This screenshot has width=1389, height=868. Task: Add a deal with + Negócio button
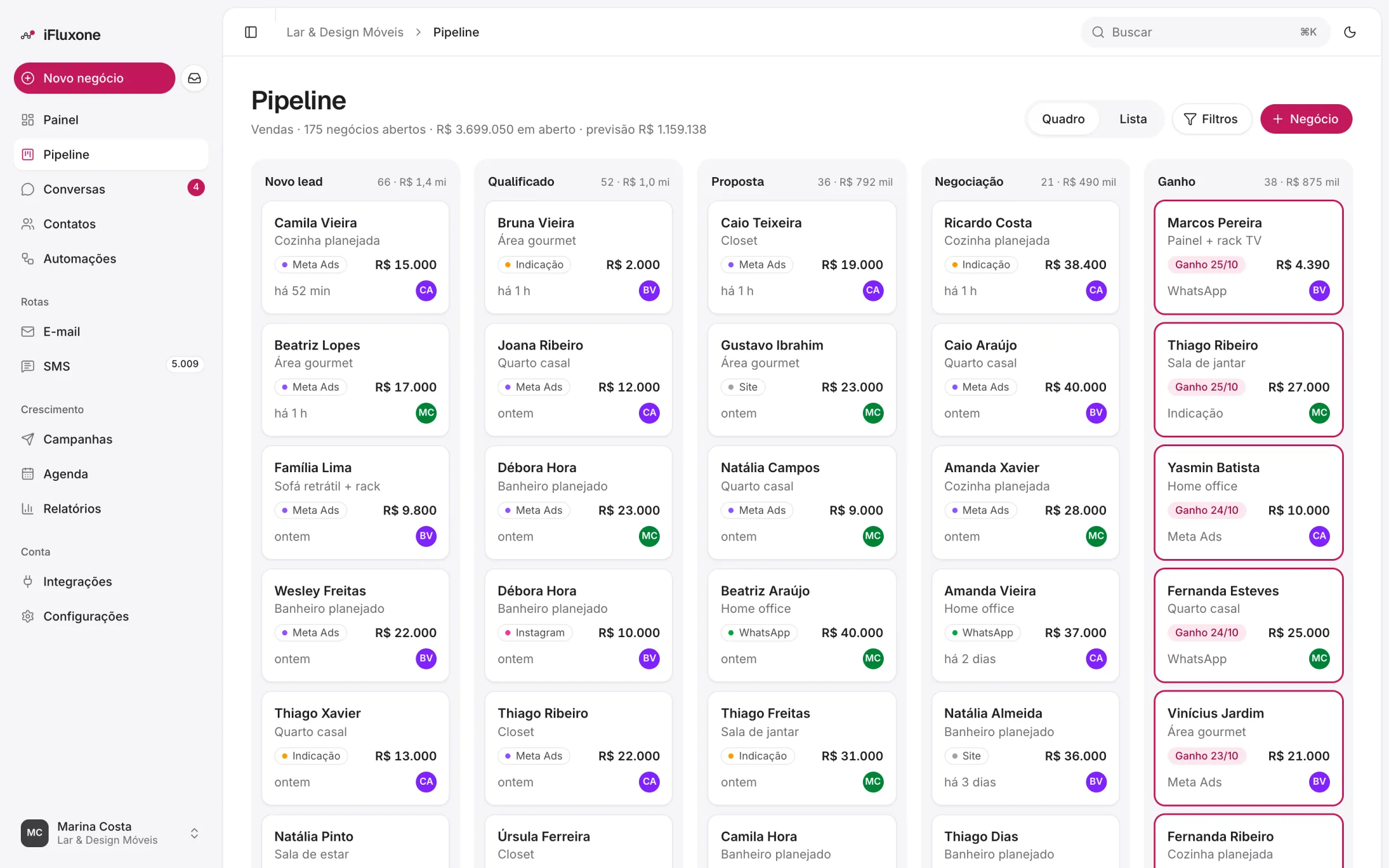1306,119
